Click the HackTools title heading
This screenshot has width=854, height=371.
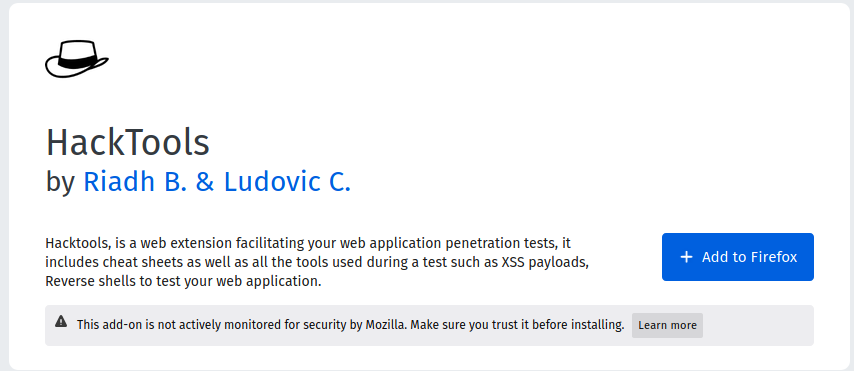click(x=127, y=143)
